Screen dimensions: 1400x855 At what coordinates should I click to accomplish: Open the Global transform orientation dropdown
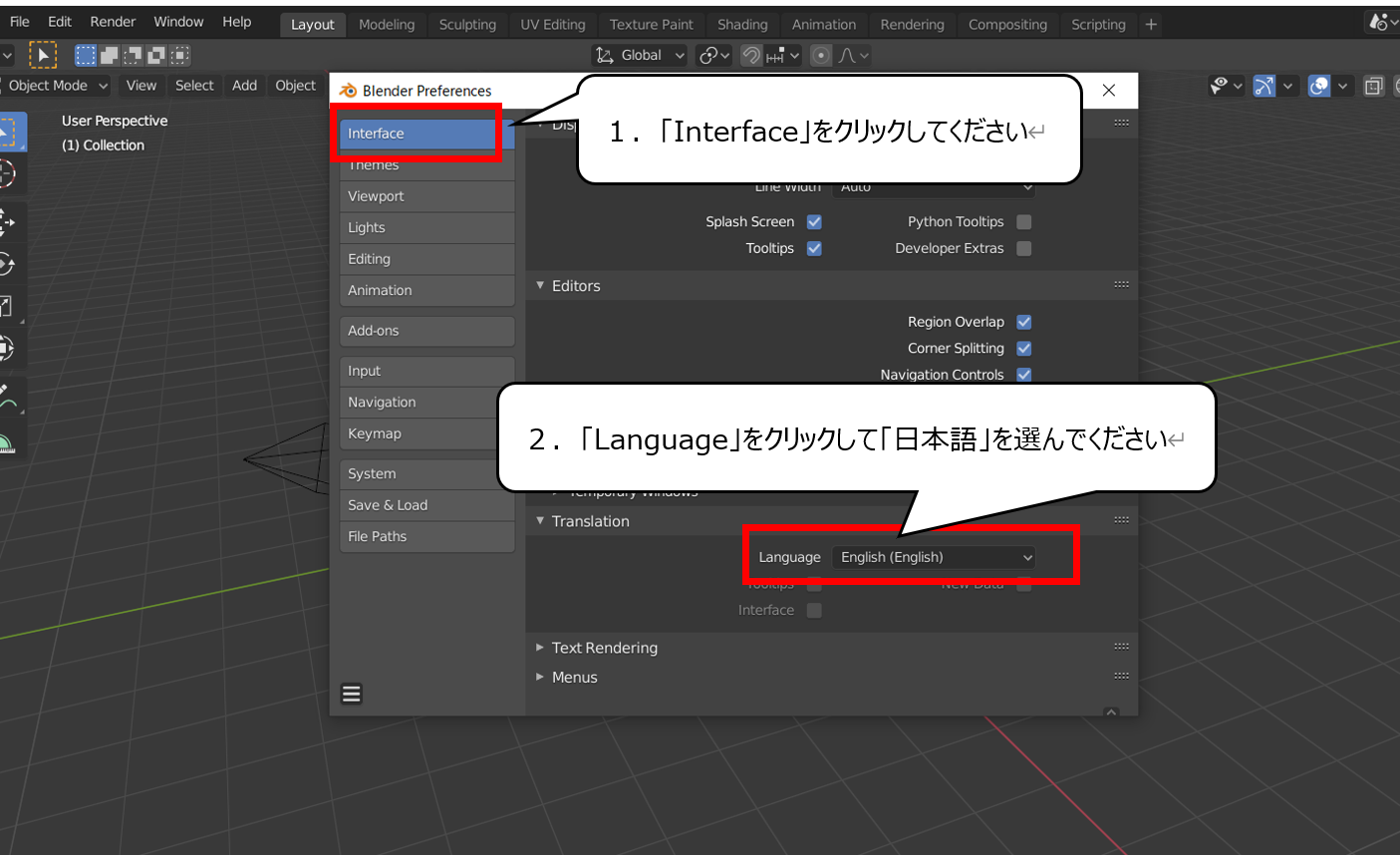(641, 56)
